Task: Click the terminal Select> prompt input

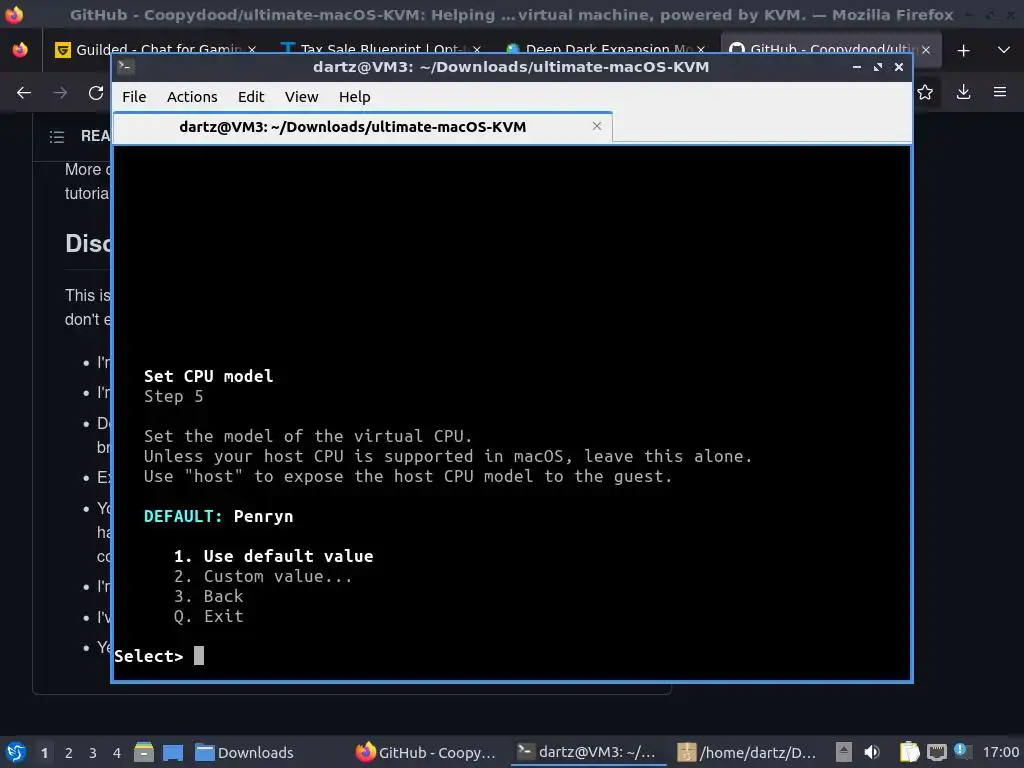Action: tap(199, 655)
